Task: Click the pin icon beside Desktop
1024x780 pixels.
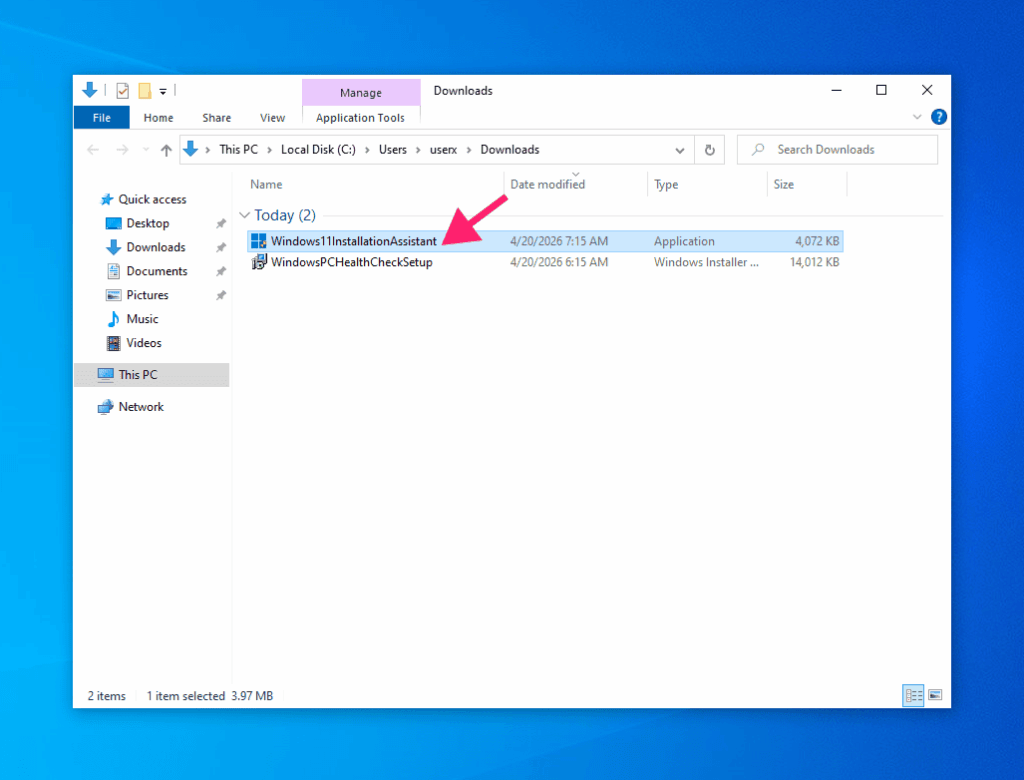Action: click(x=221, y=223)
